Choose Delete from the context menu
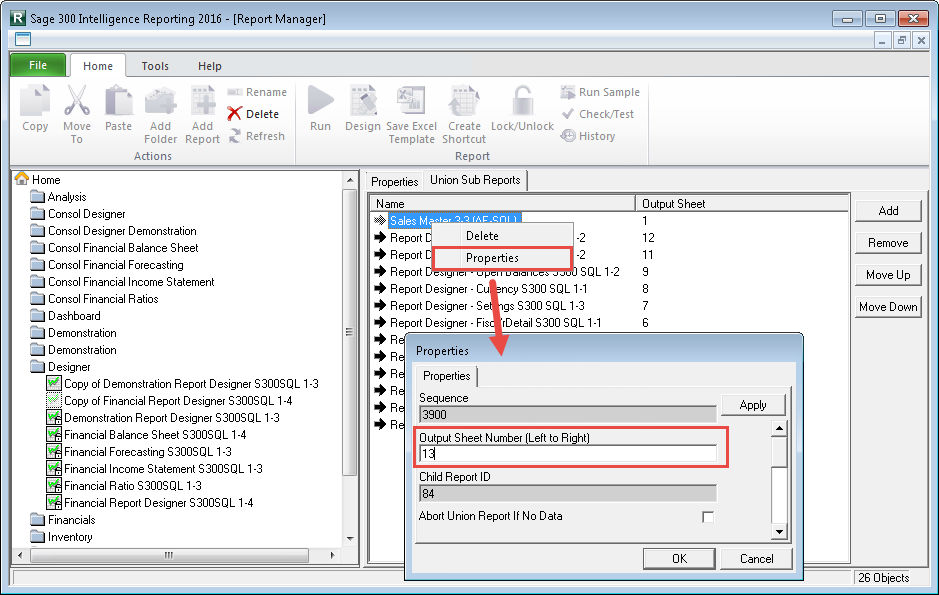 coord(502,236)
